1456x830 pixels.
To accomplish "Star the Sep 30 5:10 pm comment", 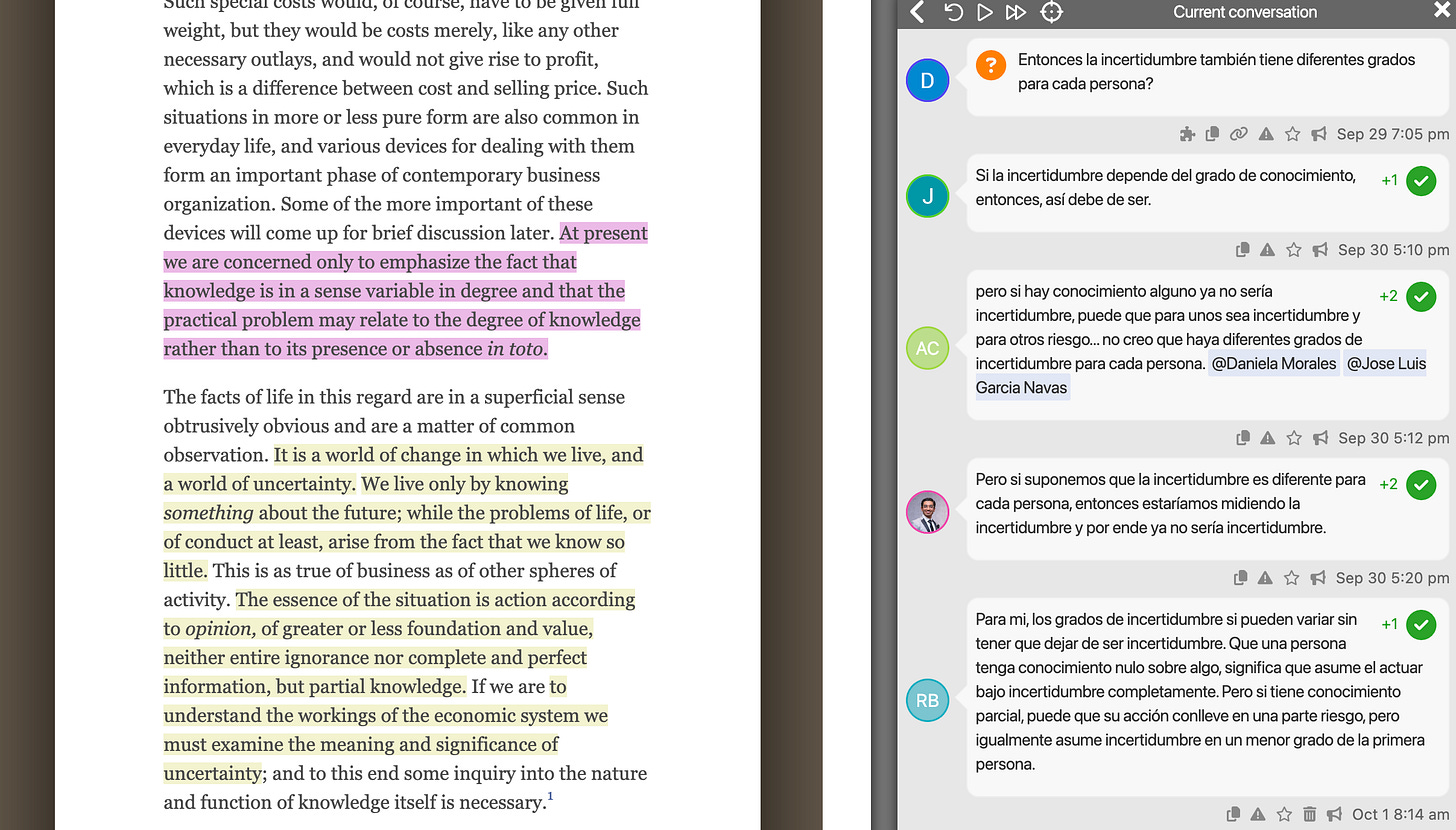I will coord(1294,250).
